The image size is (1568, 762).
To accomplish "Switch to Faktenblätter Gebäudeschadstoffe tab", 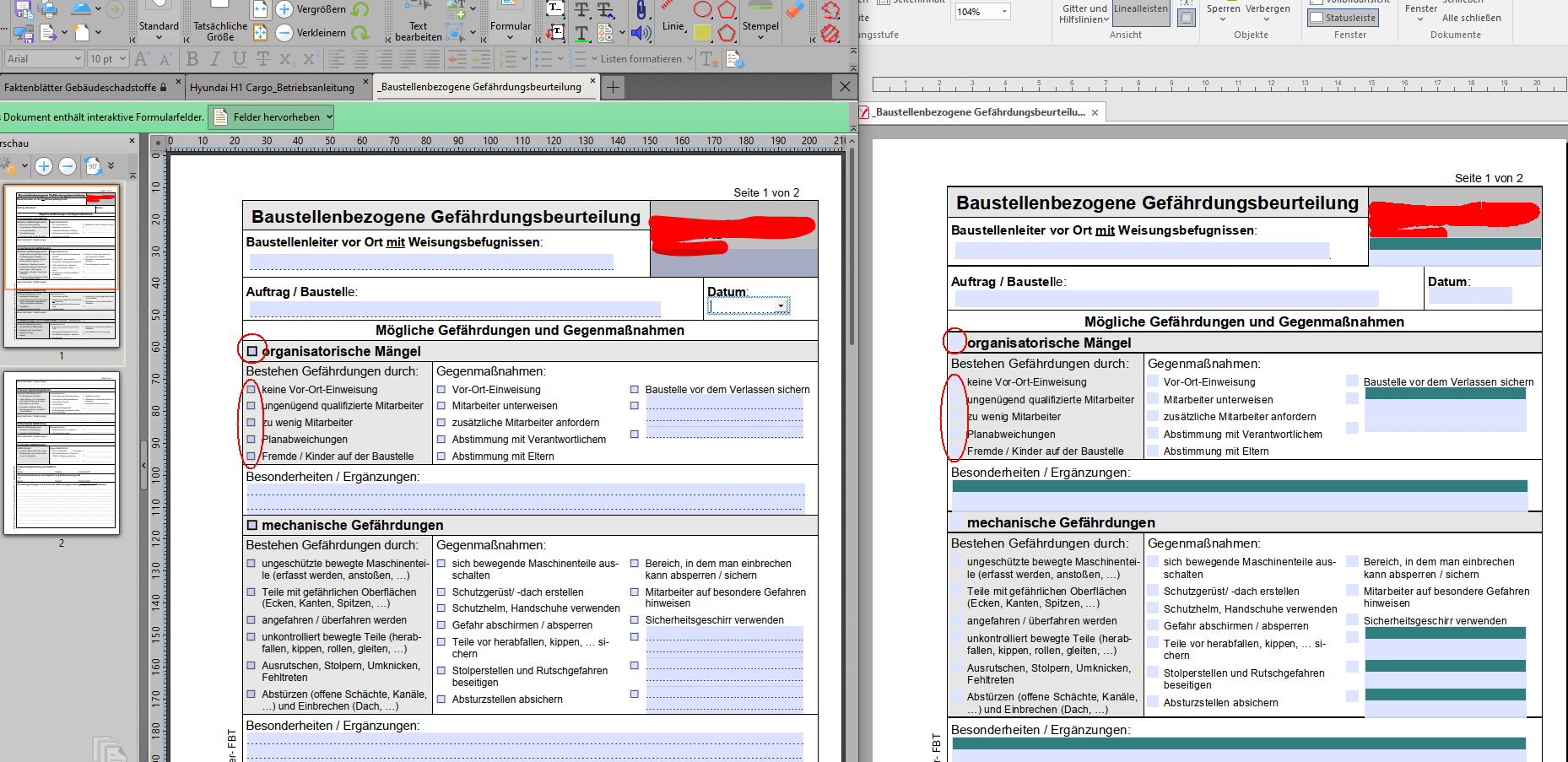I will coord(90,87).
